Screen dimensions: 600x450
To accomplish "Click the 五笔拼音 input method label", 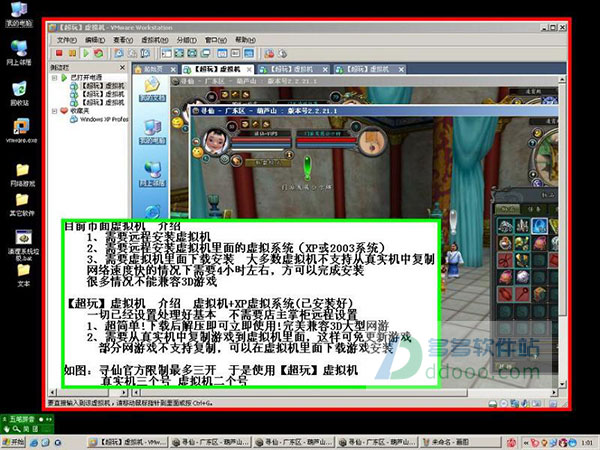I will [22, 419].
